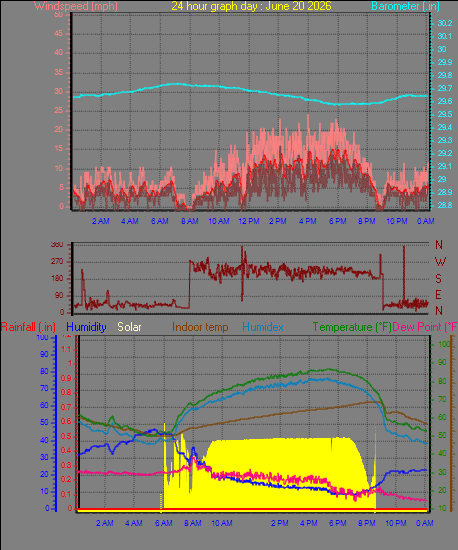Screen dimensions: 458x550
Task: Click the Rainfall (.in) legend label
Action: pos(28,327)
